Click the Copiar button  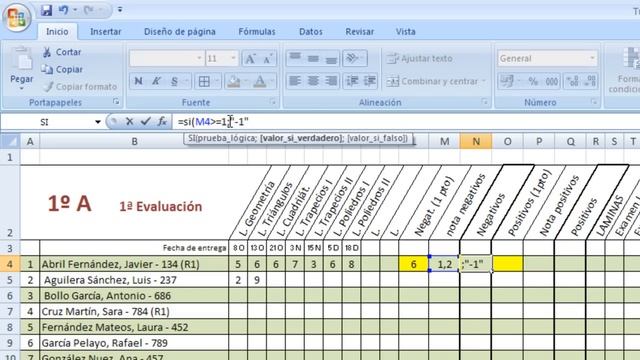tap(62, 69)
